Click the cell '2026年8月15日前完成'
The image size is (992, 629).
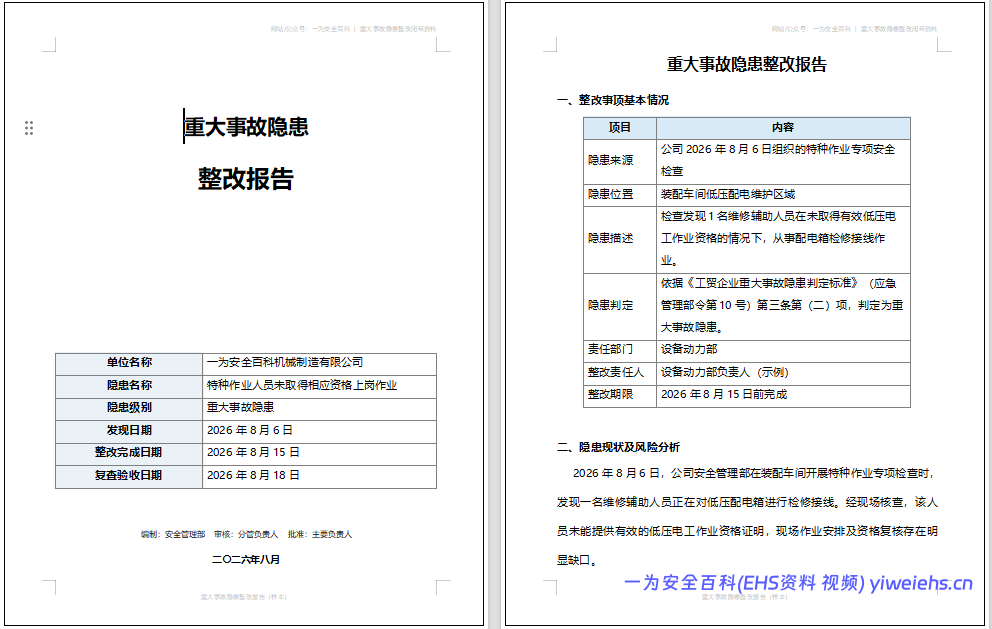click(x=783, y=395)
